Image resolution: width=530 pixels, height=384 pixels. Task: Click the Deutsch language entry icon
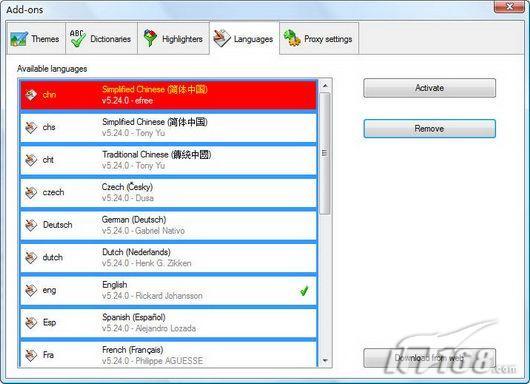(x=31, y=225)
